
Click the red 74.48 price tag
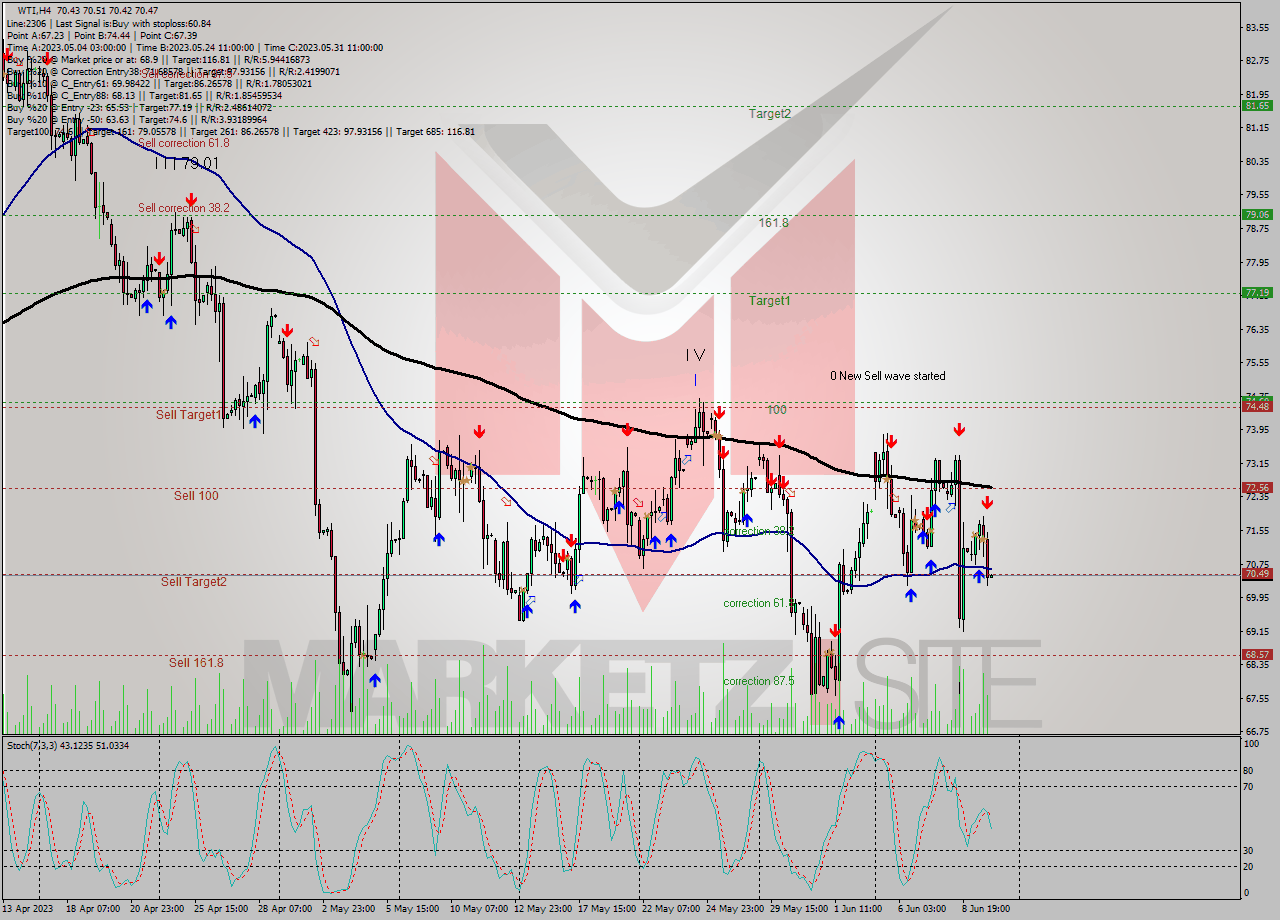point(1257,406)
